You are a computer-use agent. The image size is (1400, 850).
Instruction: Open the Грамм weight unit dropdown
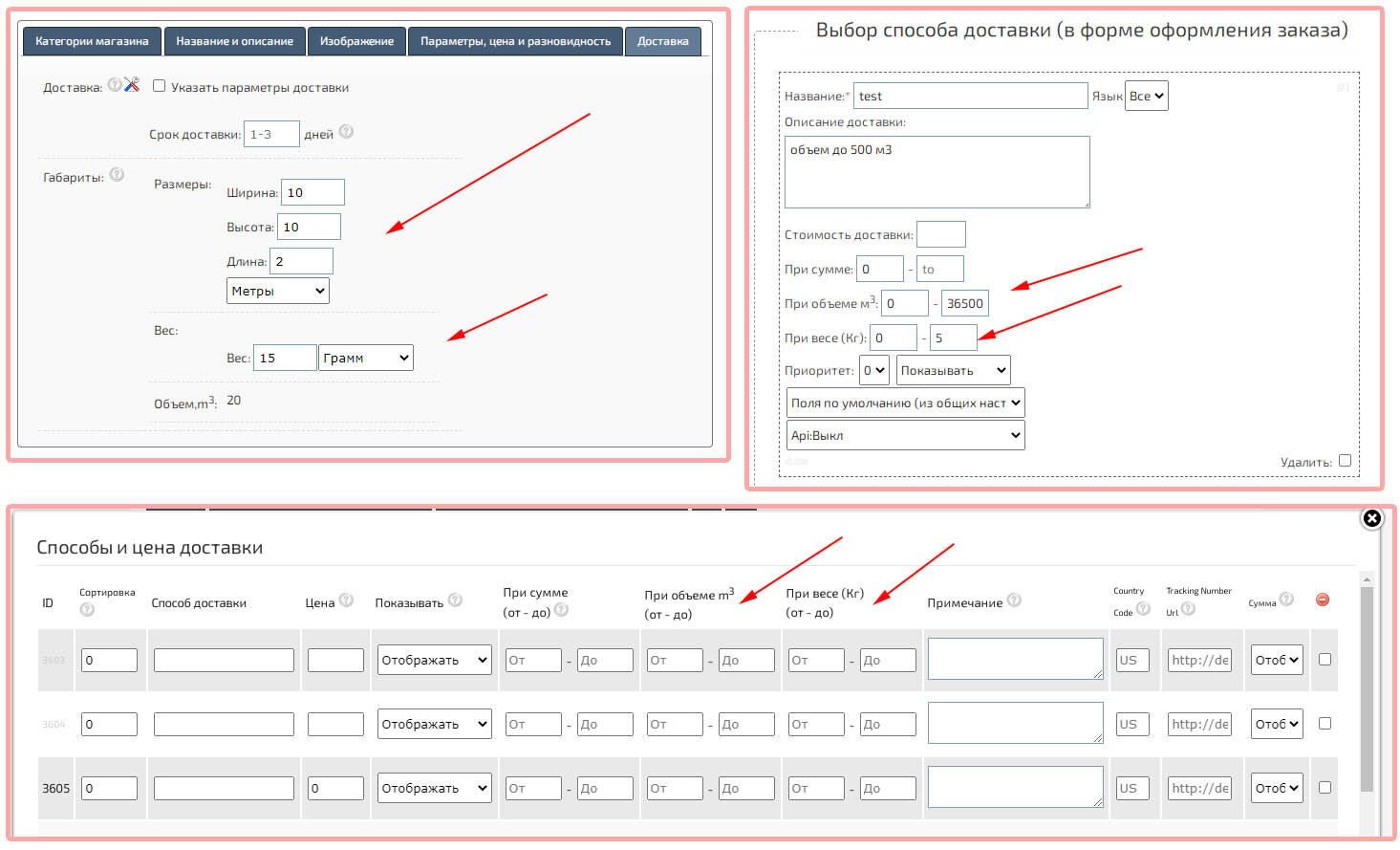[x=366, y=358]
